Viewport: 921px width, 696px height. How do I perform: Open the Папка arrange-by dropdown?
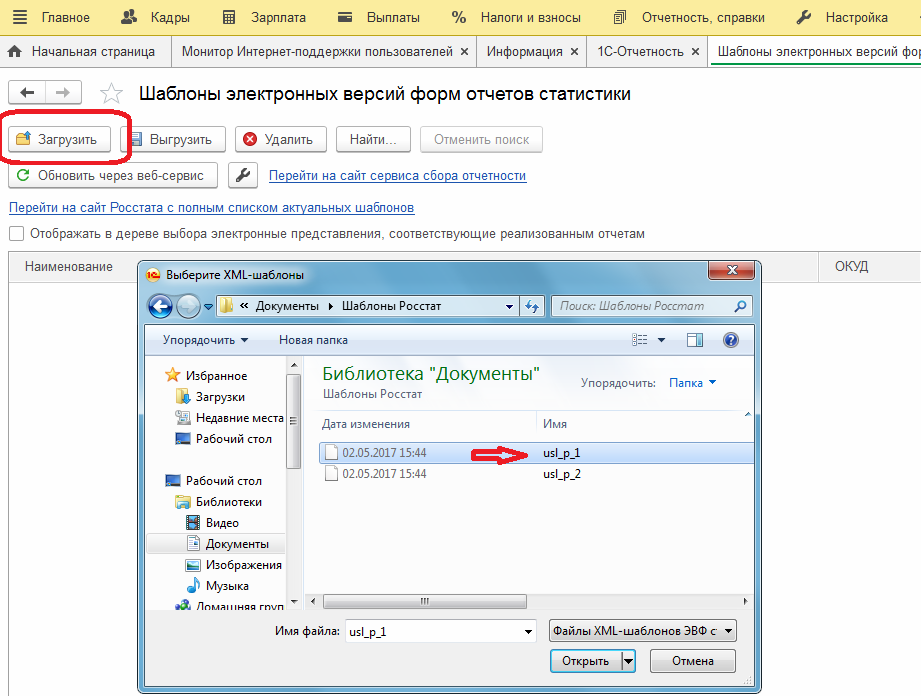point(693,383)
